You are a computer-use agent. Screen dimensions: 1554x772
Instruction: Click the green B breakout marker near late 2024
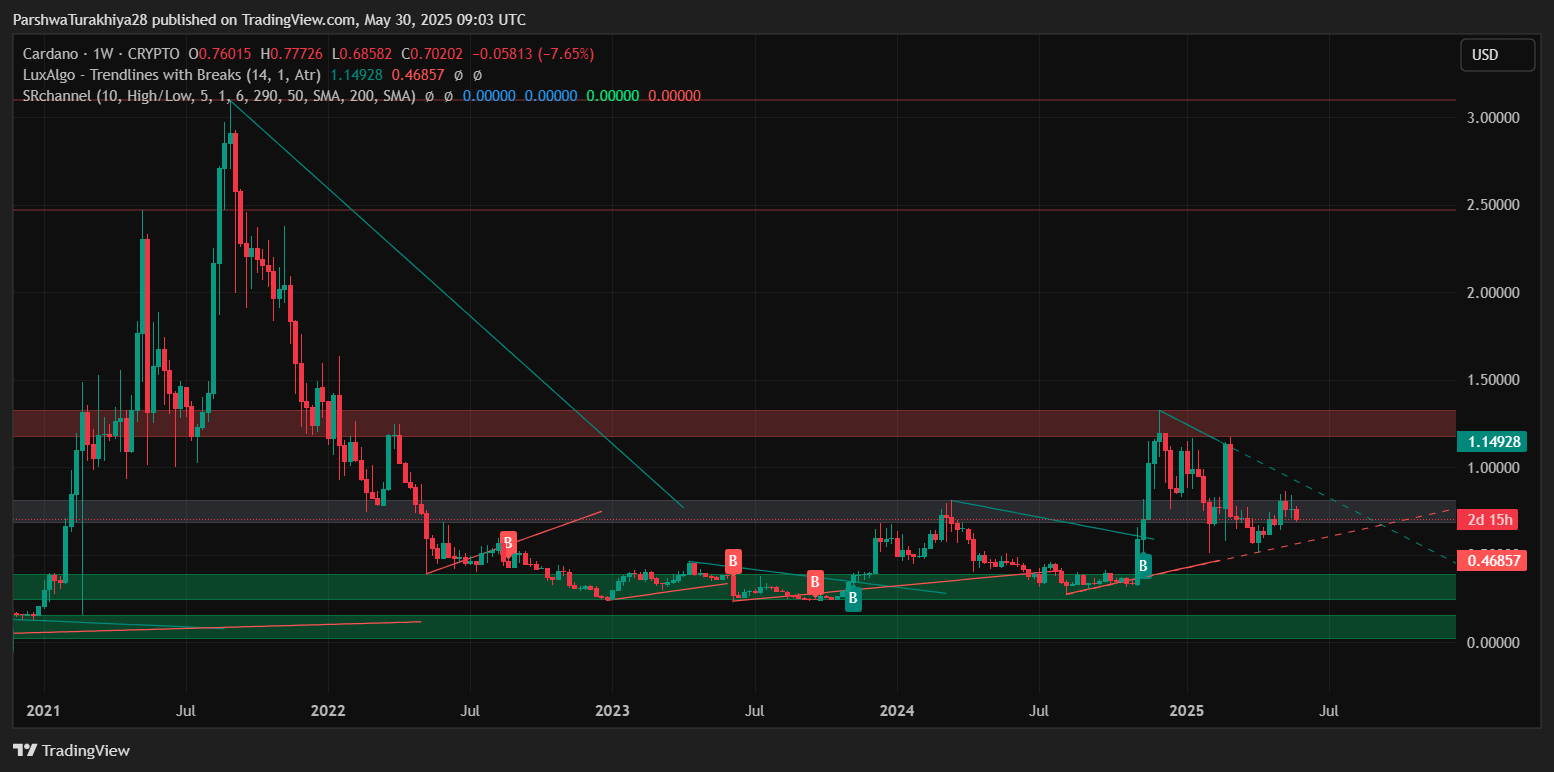pos(1142,565)
